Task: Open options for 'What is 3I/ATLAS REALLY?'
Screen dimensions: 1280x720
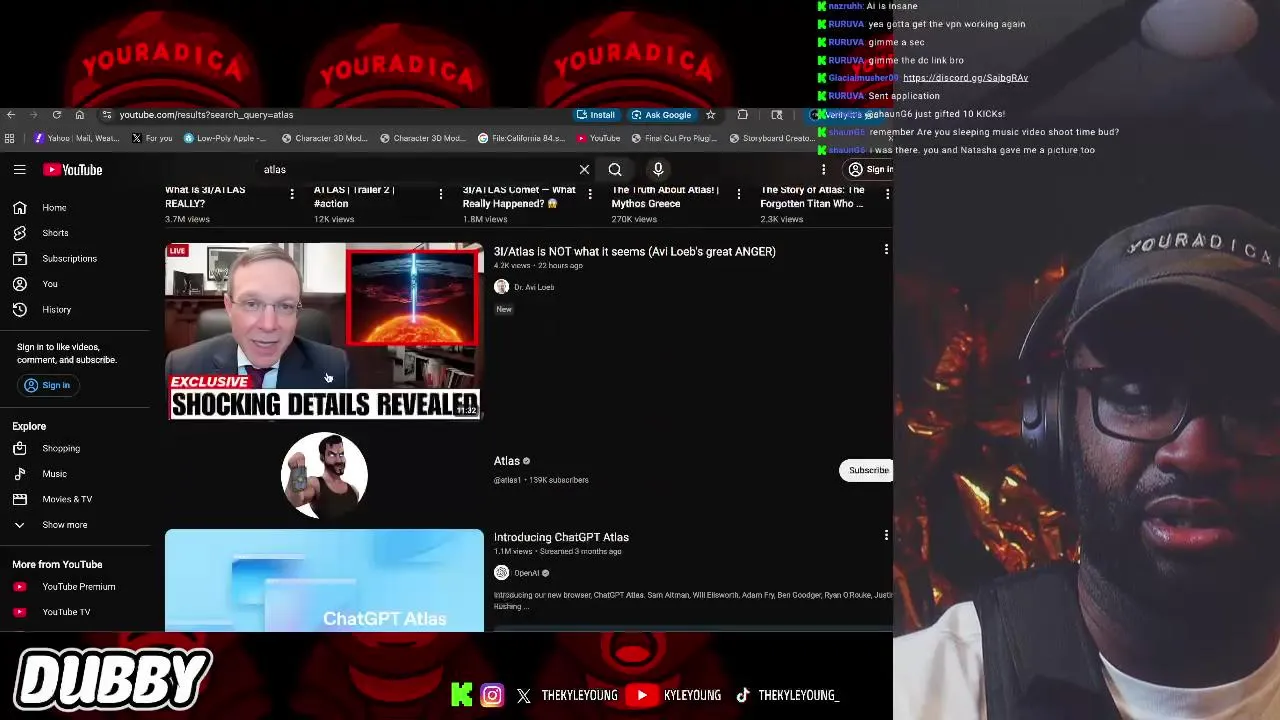Action: (292, 194)
